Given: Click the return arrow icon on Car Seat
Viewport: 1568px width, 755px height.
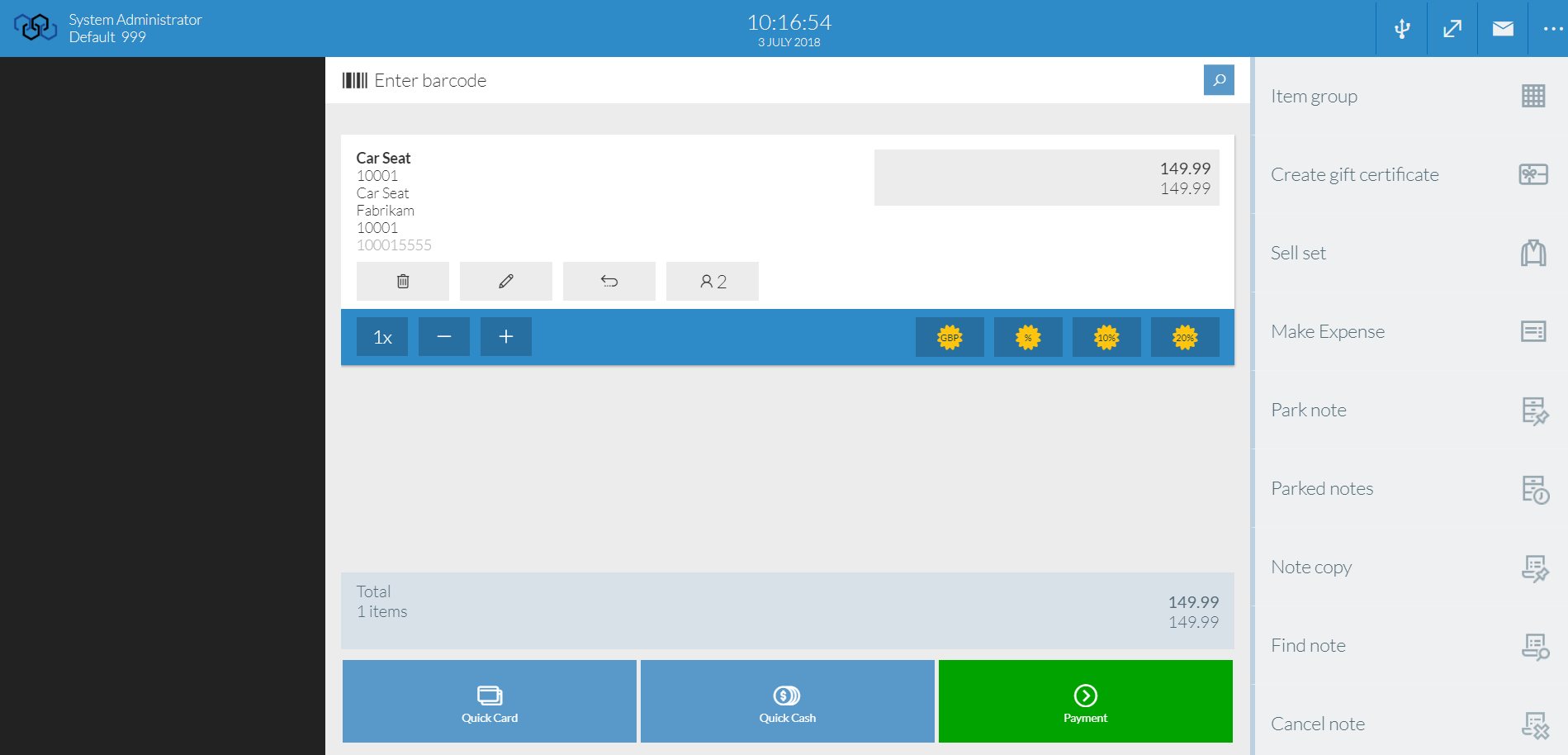Looking at the screenshot, I should point(609,282).
